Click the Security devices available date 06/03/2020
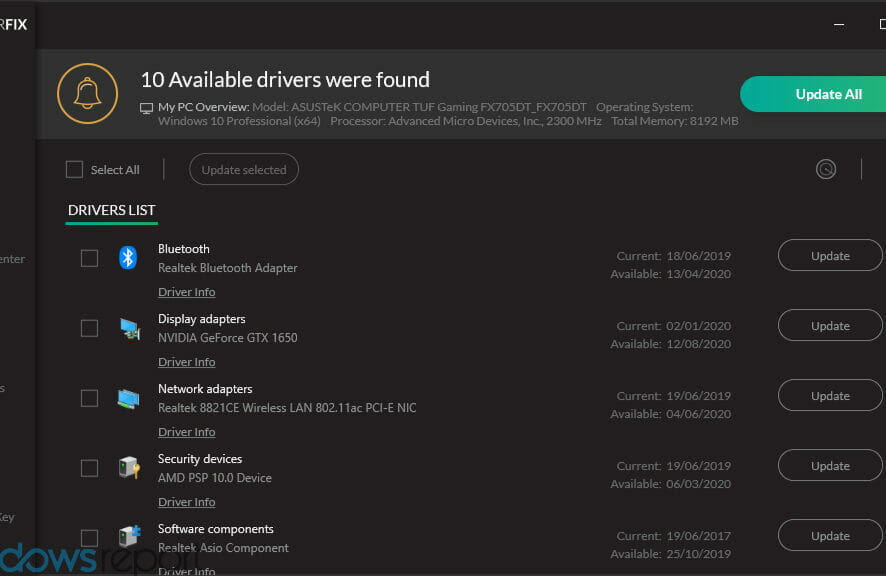Screen dimensions: 886x576 pyautogui.click(x=698, y=484)
